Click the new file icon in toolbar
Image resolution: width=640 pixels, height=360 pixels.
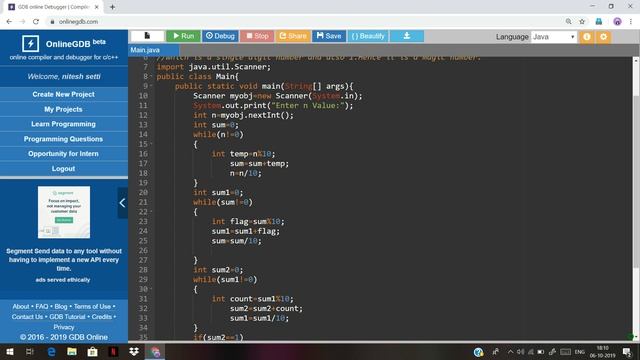(x=147, y=36)
